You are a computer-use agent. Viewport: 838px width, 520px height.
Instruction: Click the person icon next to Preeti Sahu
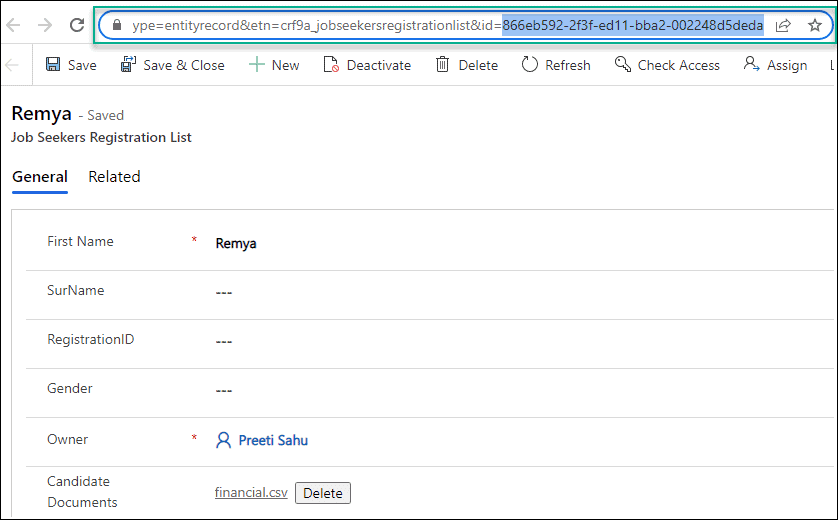[x=223, y=440]
